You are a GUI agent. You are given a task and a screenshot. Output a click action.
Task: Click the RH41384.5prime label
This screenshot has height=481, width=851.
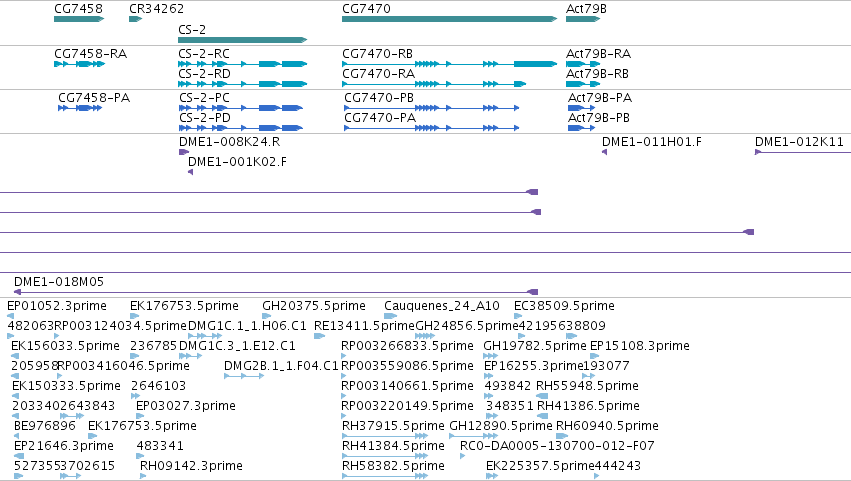393,446
